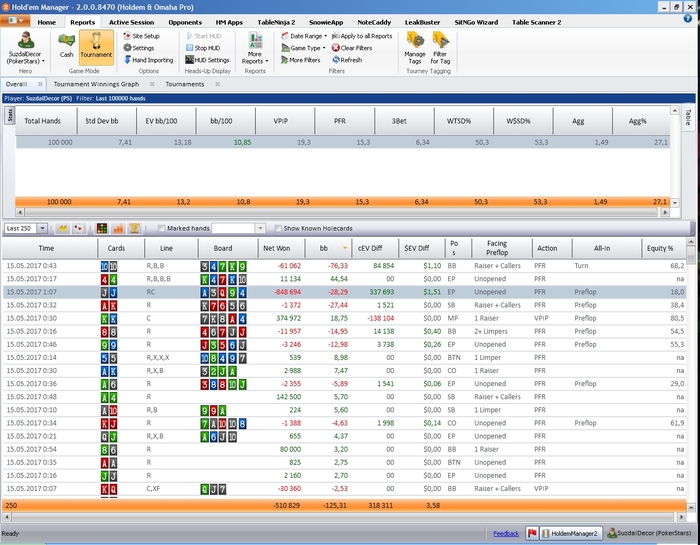Open Site Setup option
Viewport: 700px width, 545px height.
pos(141,36)
